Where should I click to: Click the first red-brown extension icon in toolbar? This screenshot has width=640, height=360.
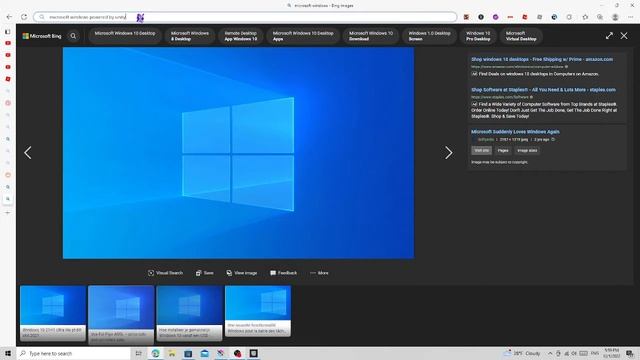pos(466,17)
